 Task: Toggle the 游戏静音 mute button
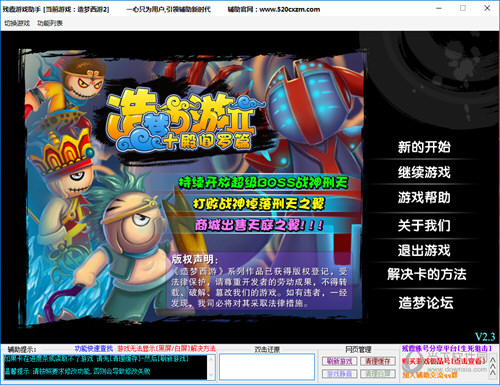pyautogui.click(x=340, y=374)
